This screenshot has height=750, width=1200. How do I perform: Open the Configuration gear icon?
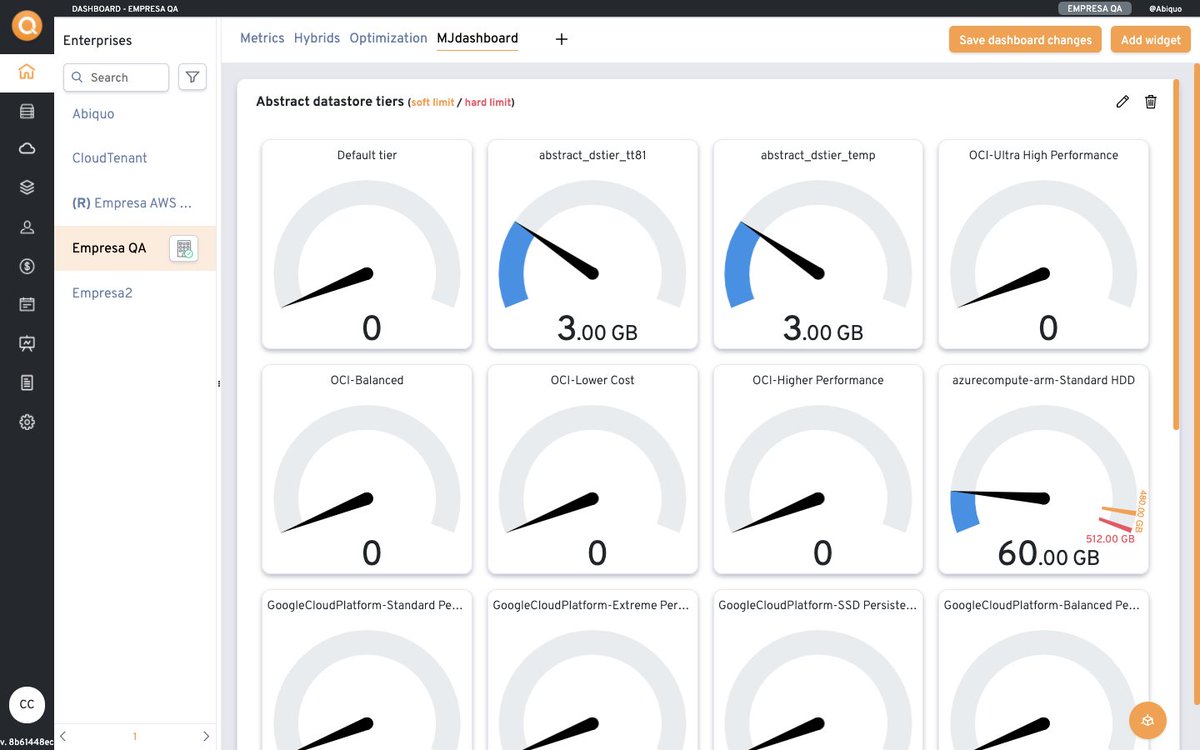27,422
